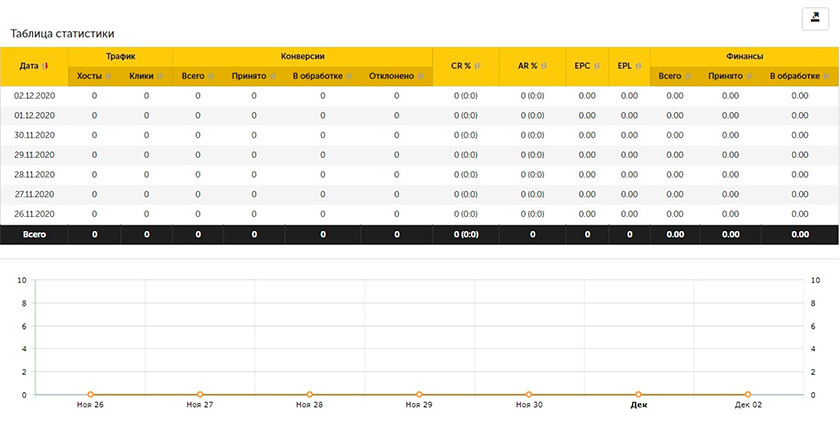Select the 27.11.2020 date cell
The height and width of the screenshot is (427, 840).
[x=34, y=194]
